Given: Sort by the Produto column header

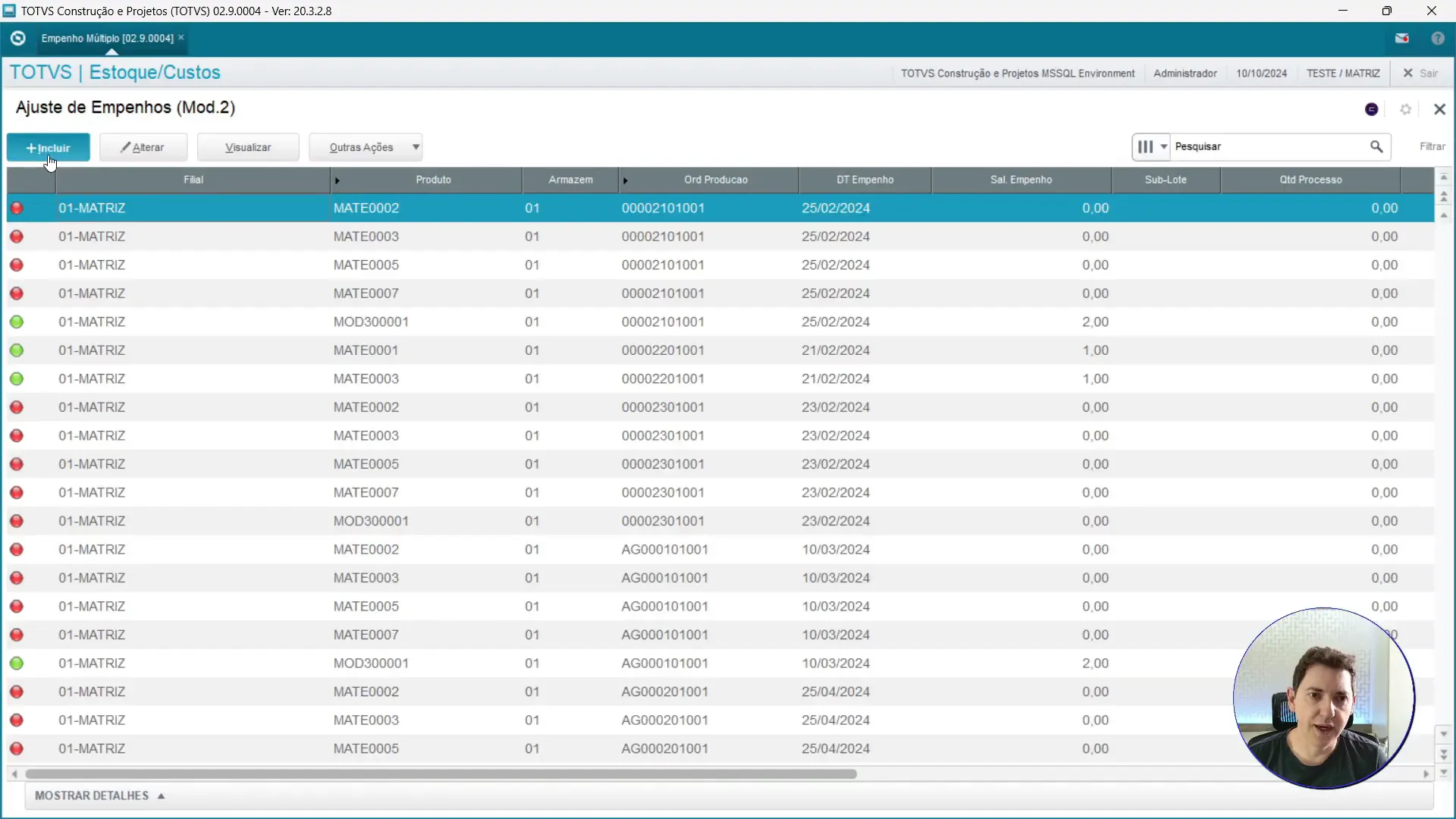Looking at the screenshot, I should [x=433, y=180].
